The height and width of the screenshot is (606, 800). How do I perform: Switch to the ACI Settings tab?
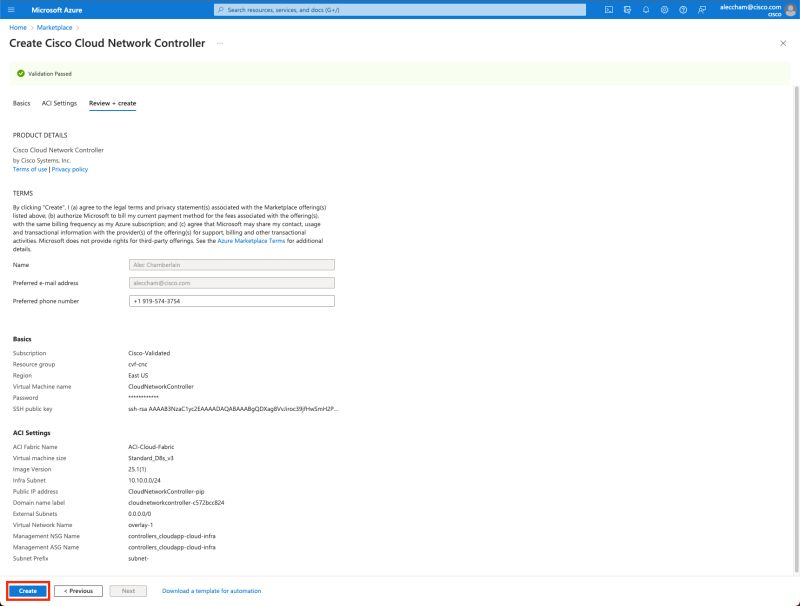(x=58, y=102)
